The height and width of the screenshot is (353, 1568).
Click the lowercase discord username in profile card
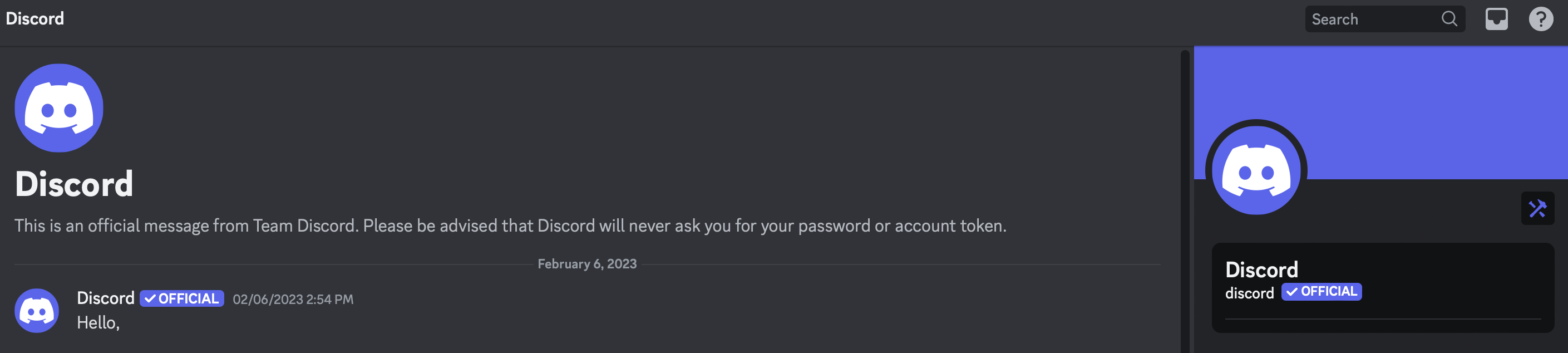[1249, 293]
